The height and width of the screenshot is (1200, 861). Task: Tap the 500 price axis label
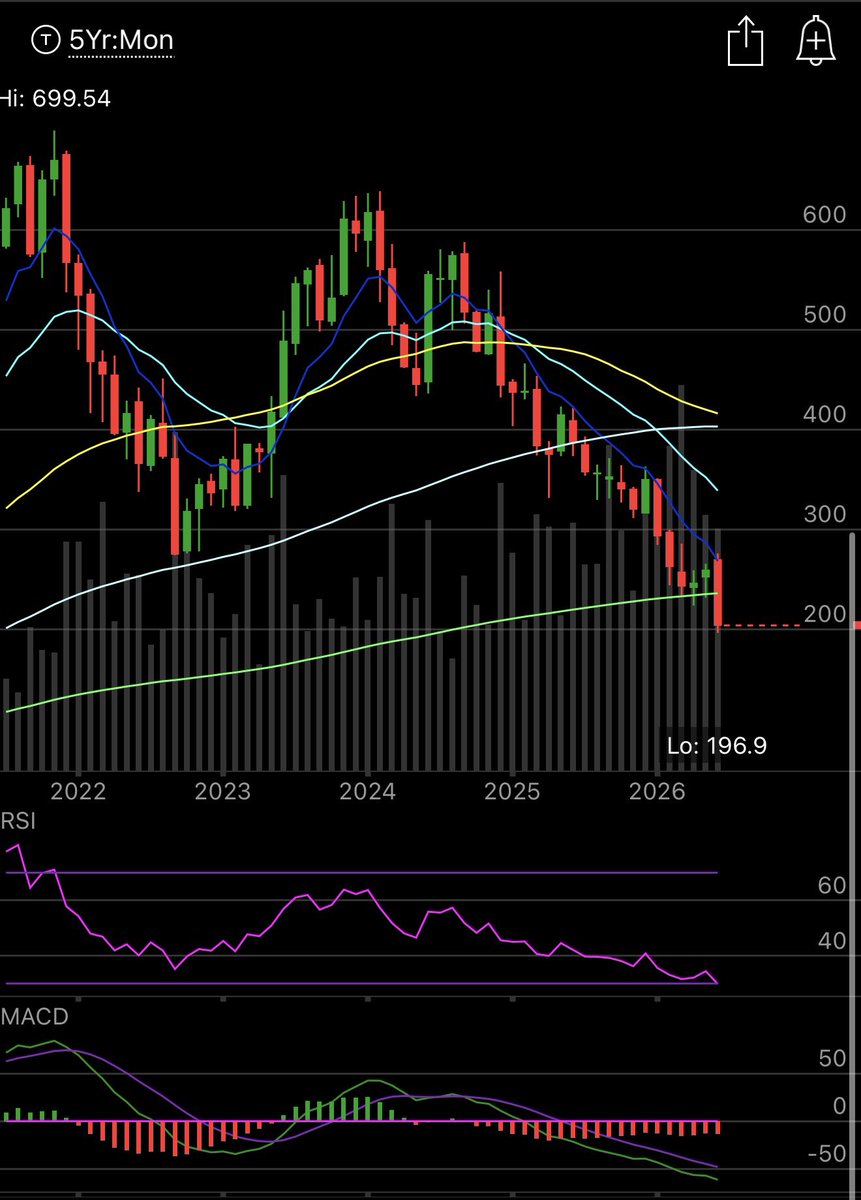pos(825,315)
